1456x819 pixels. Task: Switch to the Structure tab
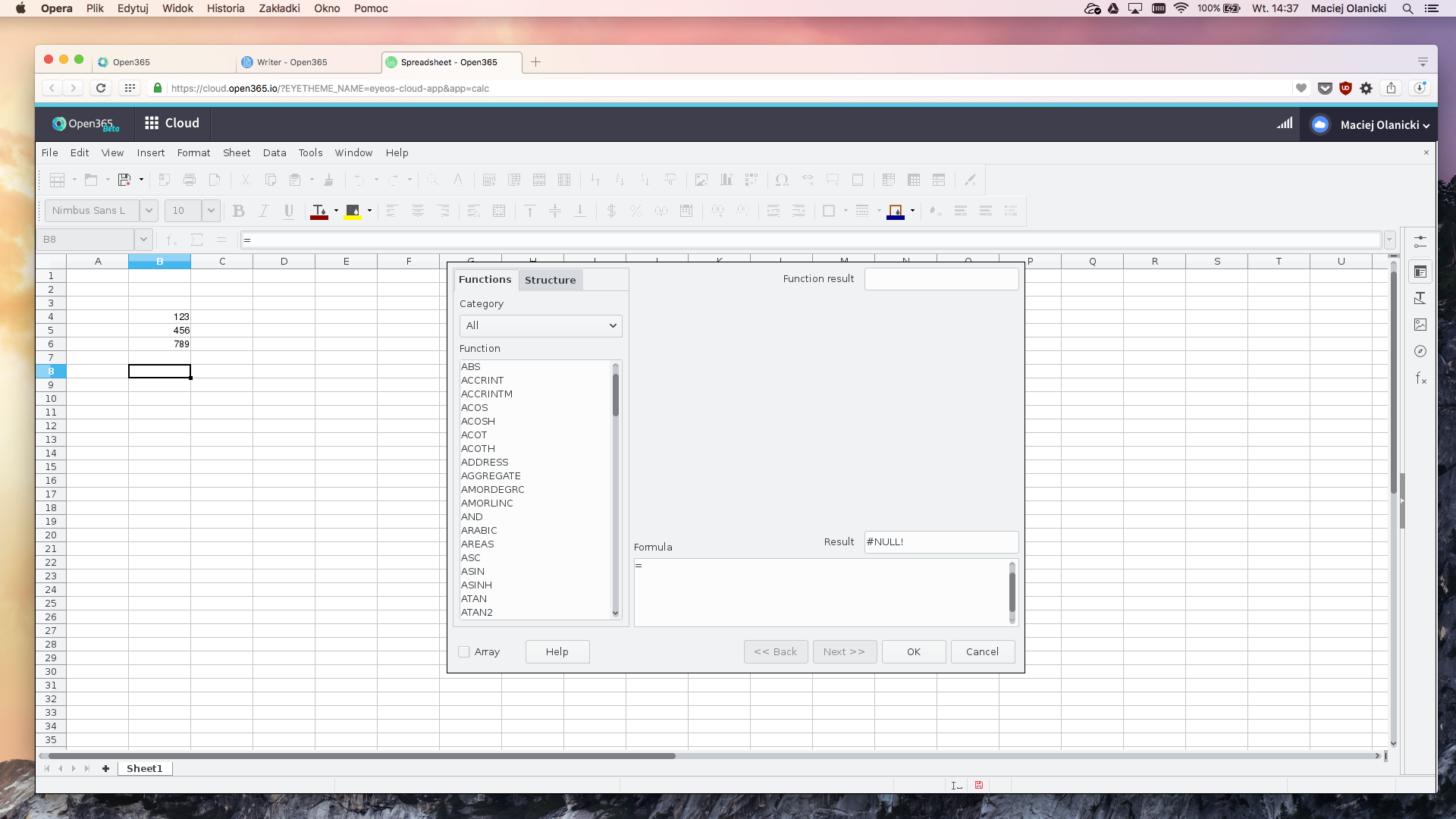click(x=550, y=280)
